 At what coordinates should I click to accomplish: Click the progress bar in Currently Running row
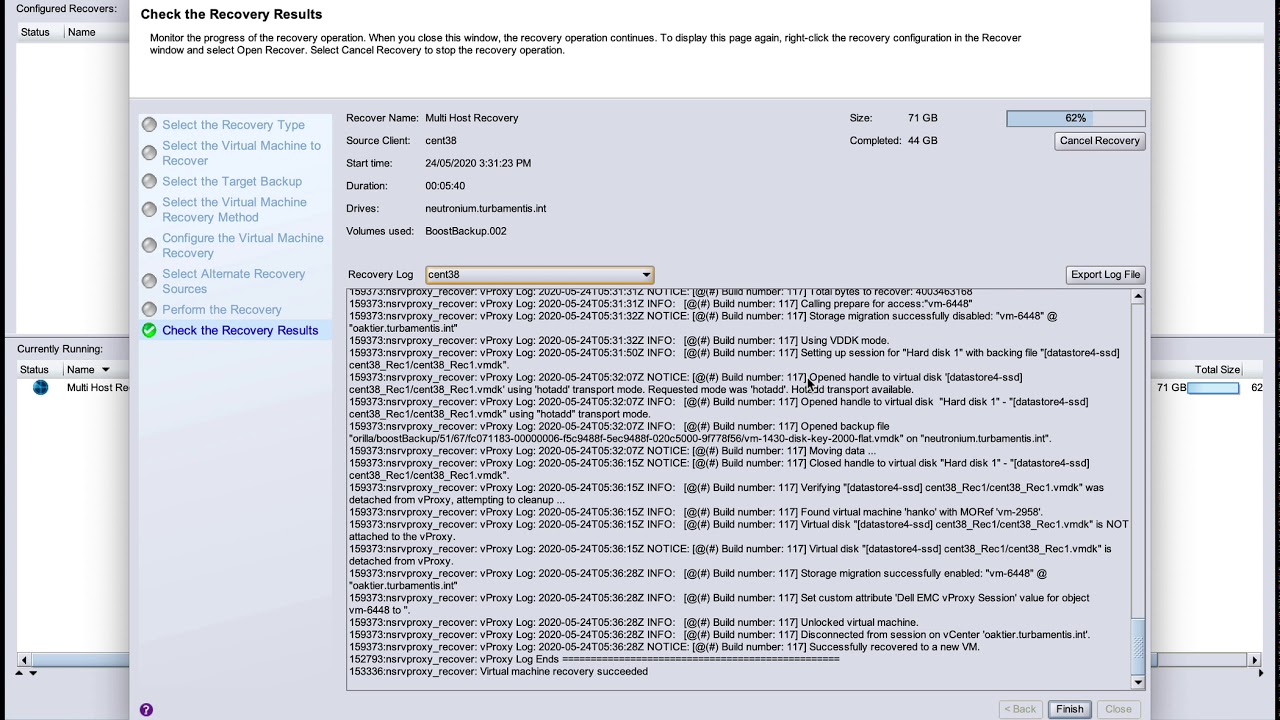(x=1213, y=388)
